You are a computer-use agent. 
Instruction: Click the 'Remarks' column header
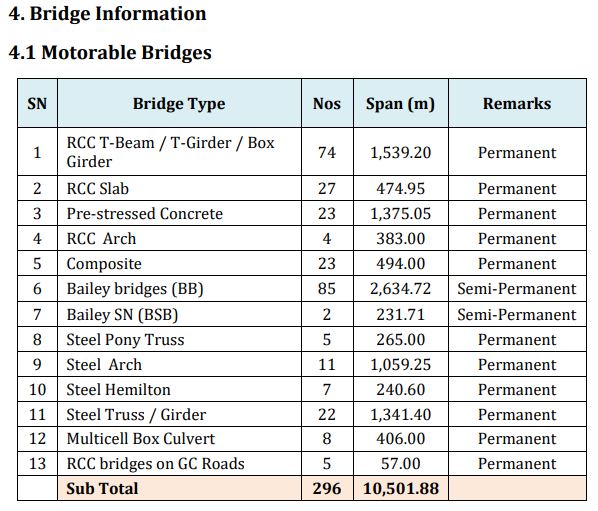[x=517, y=103]
